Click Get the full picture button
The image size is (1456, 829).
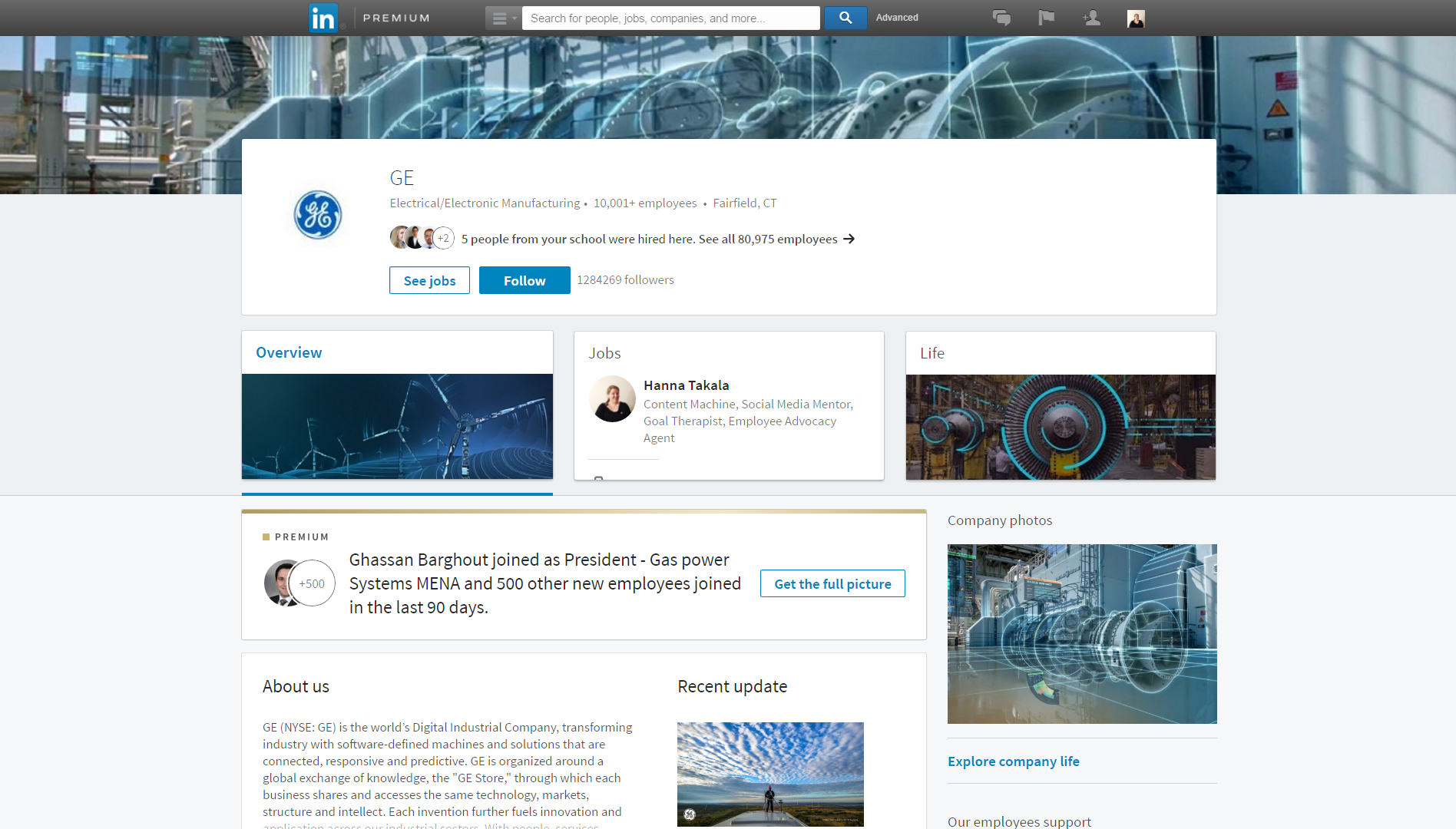(x=832, y=583)
